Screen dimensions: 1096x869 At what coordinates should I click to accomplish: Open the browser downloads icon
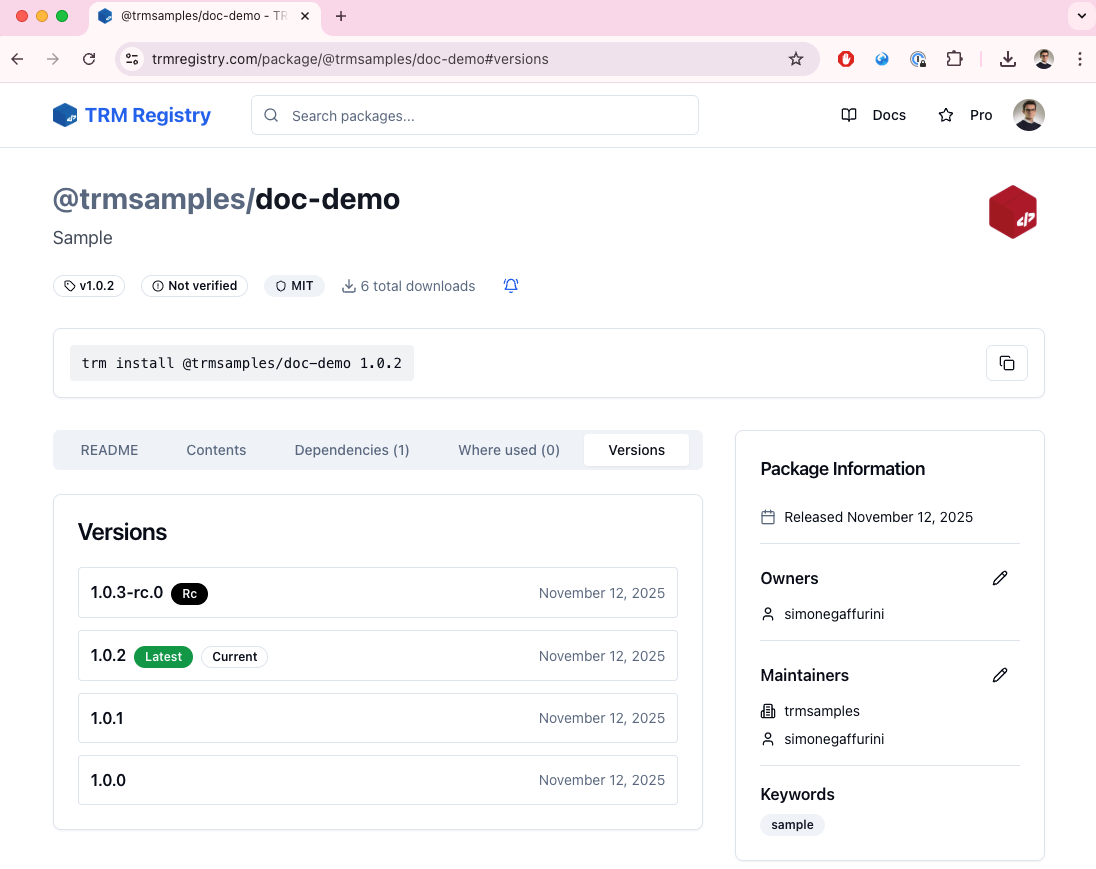click(1007, 59)
